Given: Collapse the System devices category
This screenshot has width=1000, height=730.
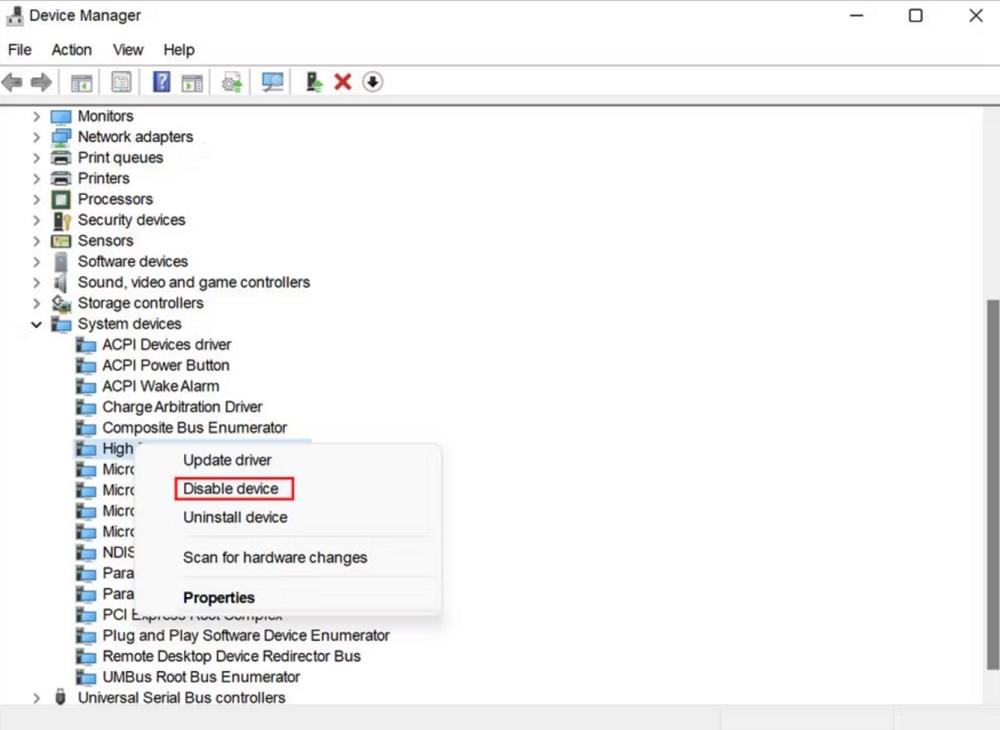Looking at the screenshot, I should click(x=37, y=324).
